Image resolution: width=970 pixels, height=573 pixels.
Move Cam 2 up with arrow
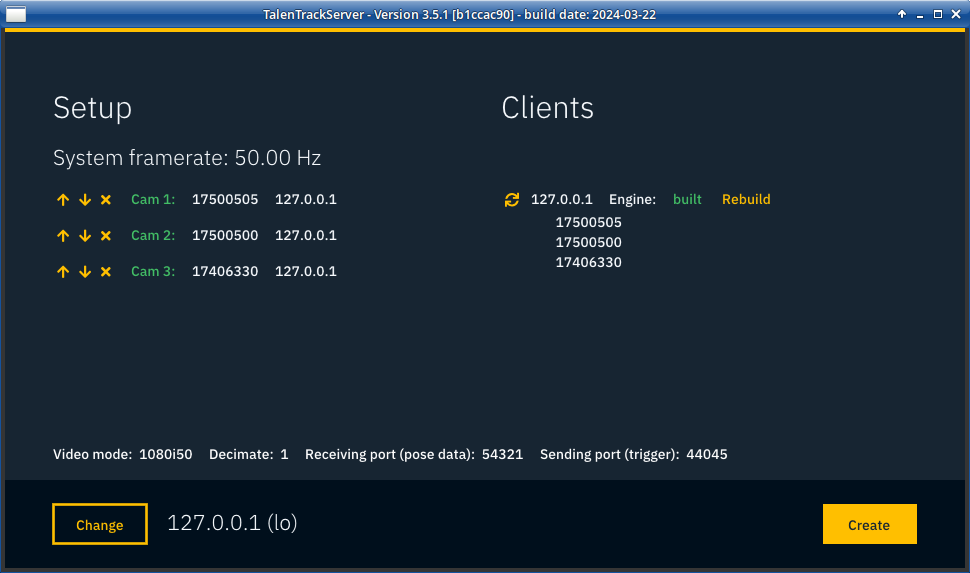pos(63,236)
